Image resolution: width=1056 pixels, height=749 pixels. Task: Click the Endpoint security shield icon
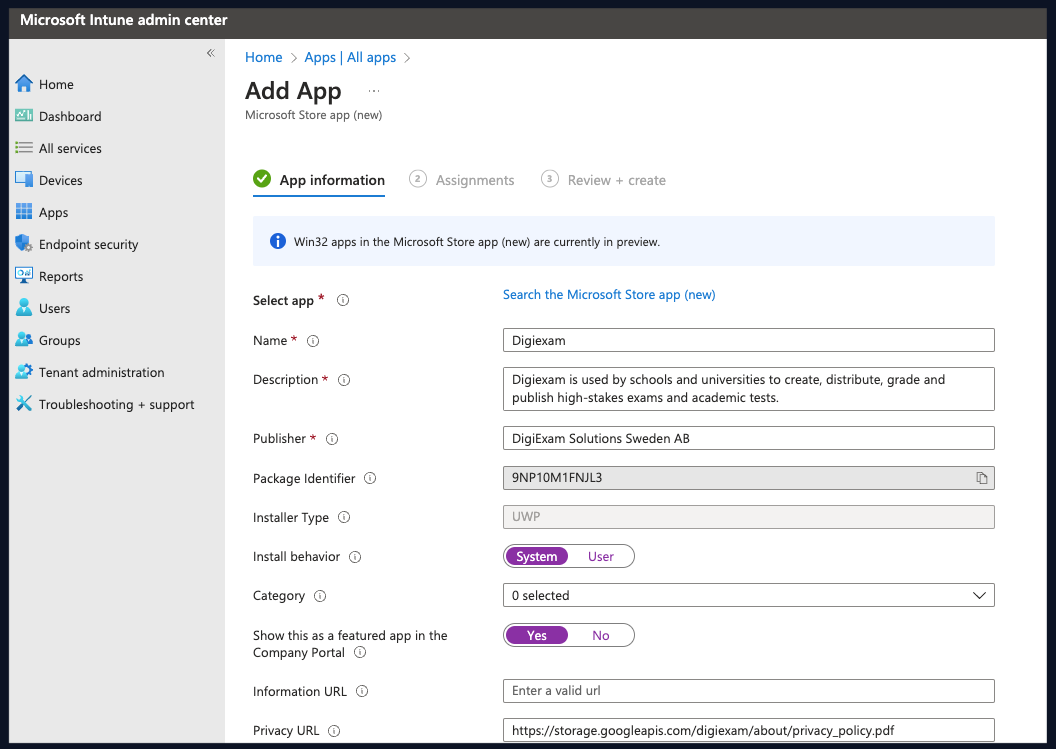[24, 243]
